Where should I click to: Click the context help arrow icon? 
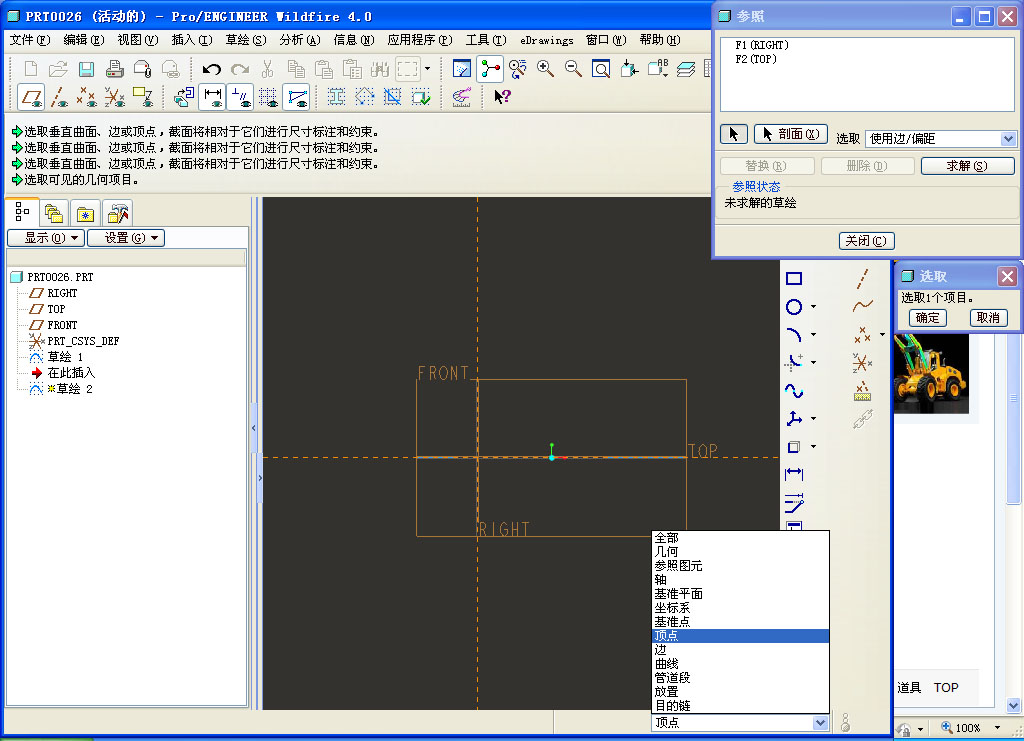point(502,97)
